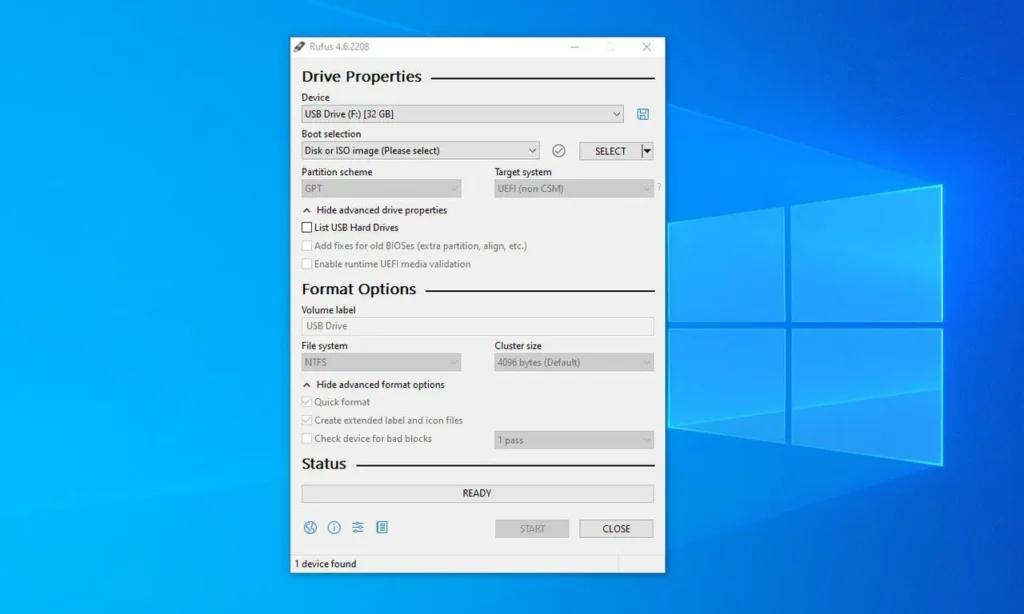
Task: Collapse Hide advanced format options
Action: [x=374, y=385]
